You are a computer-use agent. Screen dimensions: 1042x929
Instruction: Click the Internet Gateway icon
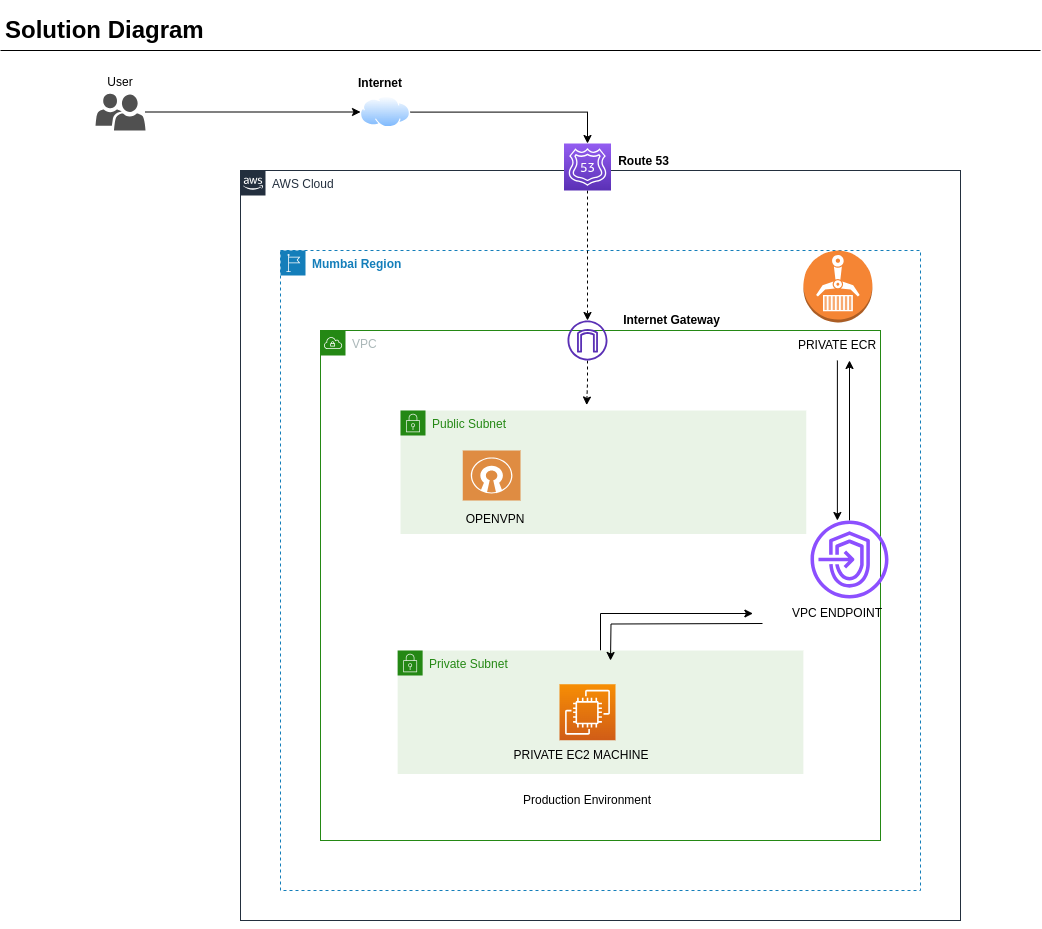(587, 340)
